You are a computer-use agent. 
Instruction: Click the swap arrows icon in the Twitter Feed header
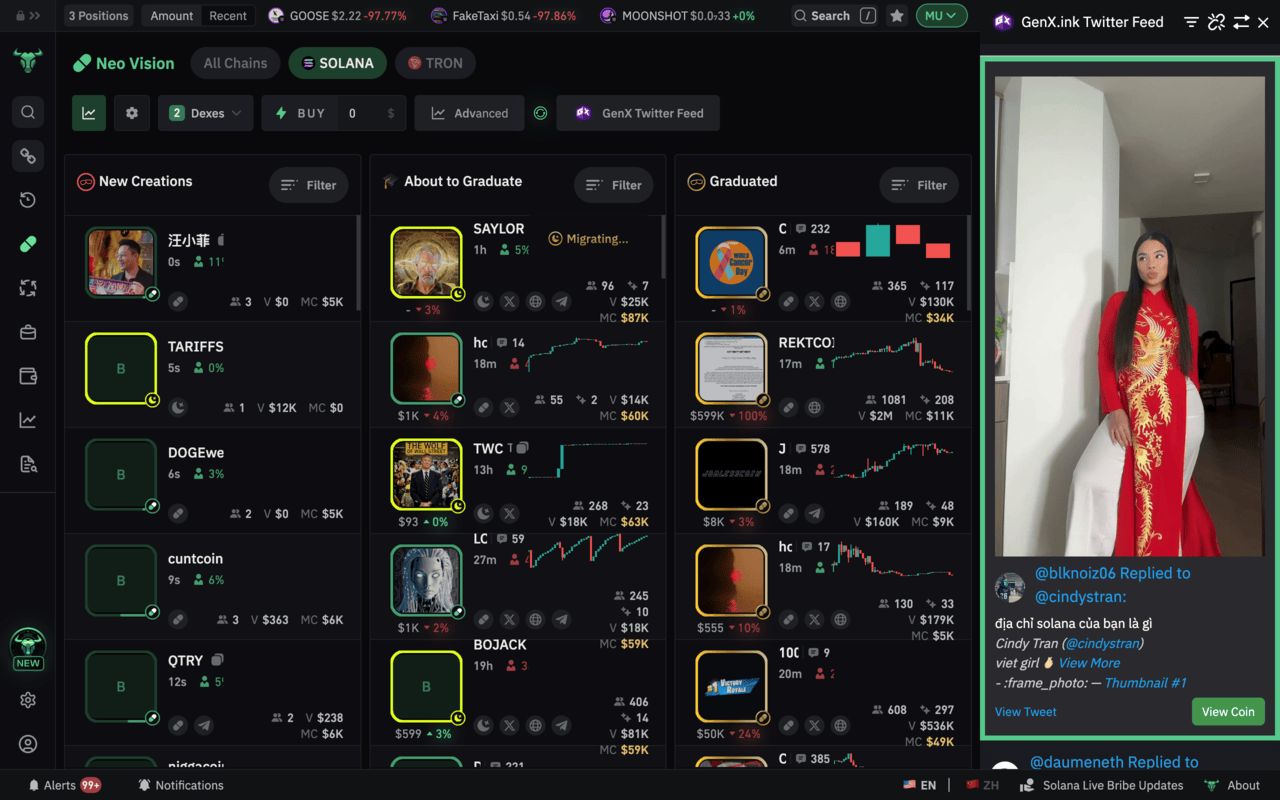(x=1241, y=22)
